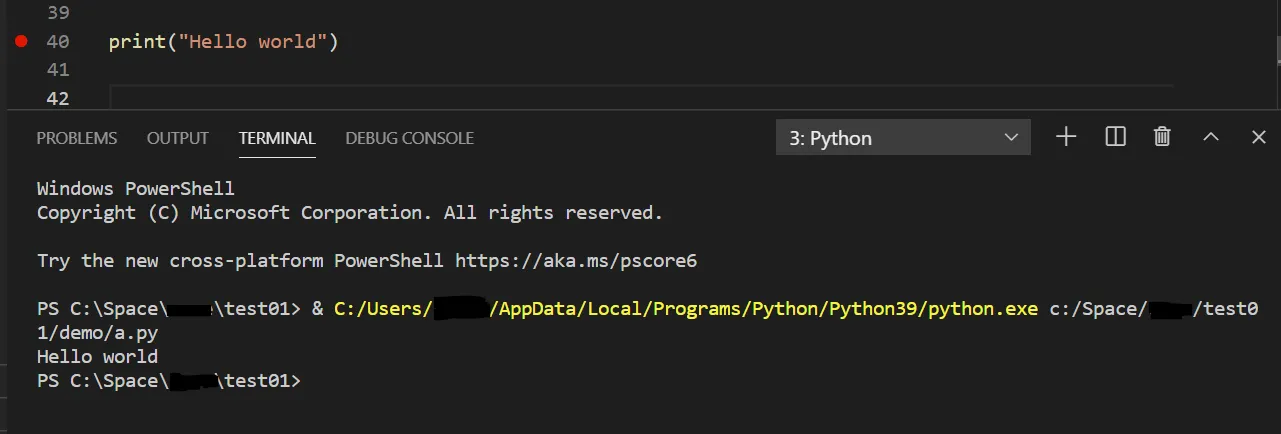Toggle the red breakpoint on line 40

pyautogui.click(x=22, y=42)
